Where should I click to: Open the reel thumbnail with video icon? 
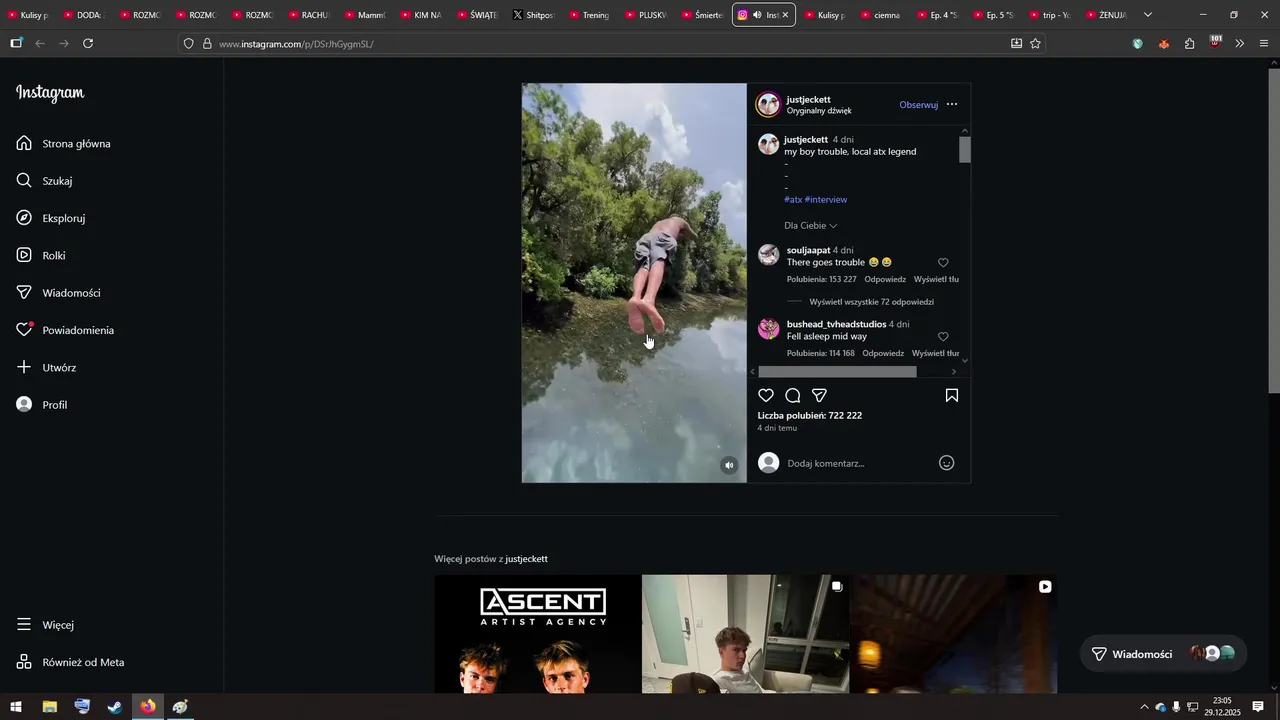point(953,634)
